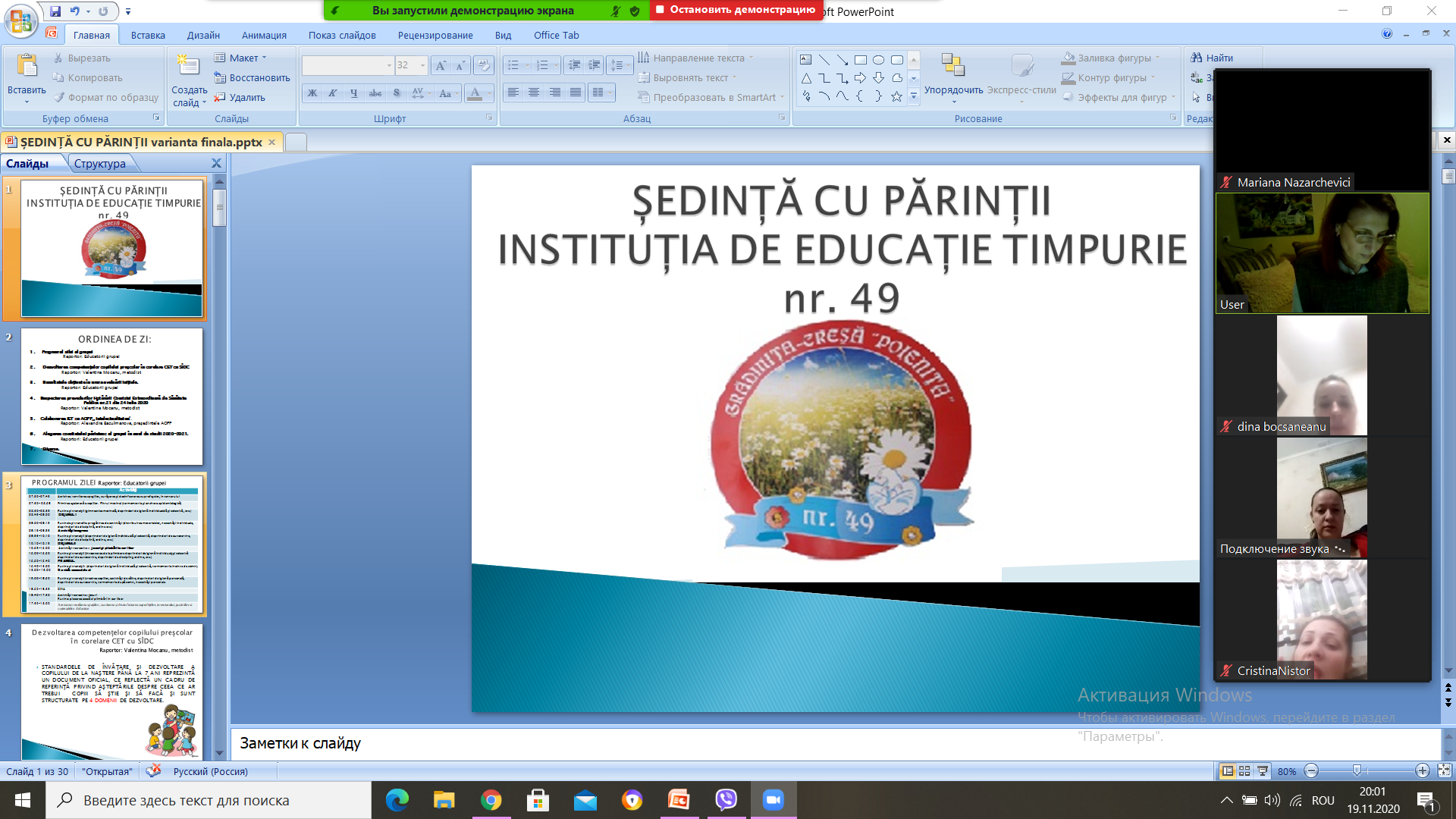Toggle left text alignment

pyautogui.click(x=513, y=93)
